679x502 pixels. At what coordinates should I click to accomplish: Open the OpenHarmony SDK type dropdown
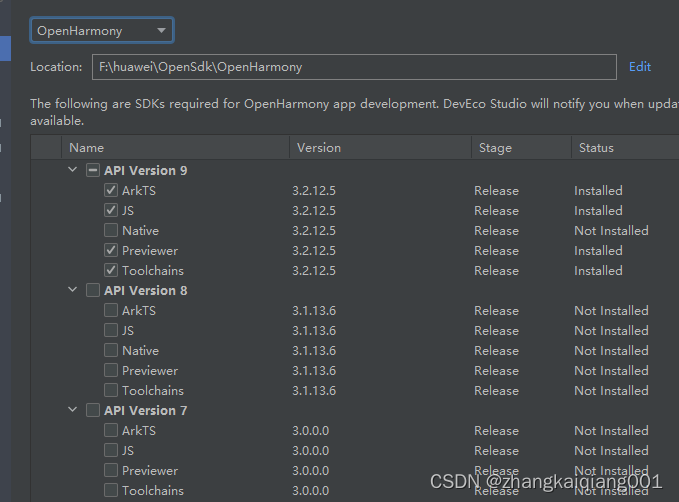pyautogui.click(x=102, y=30)
